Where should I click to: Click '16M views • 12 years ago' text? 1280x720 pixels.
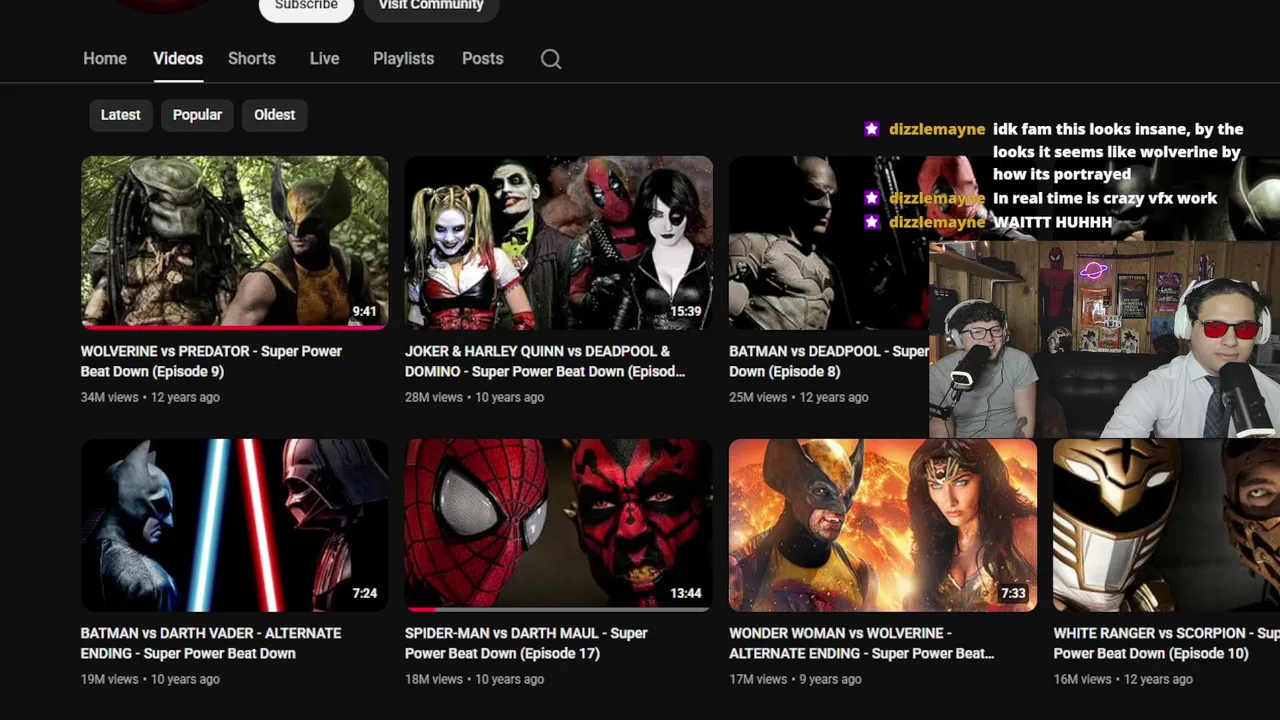1123,679
